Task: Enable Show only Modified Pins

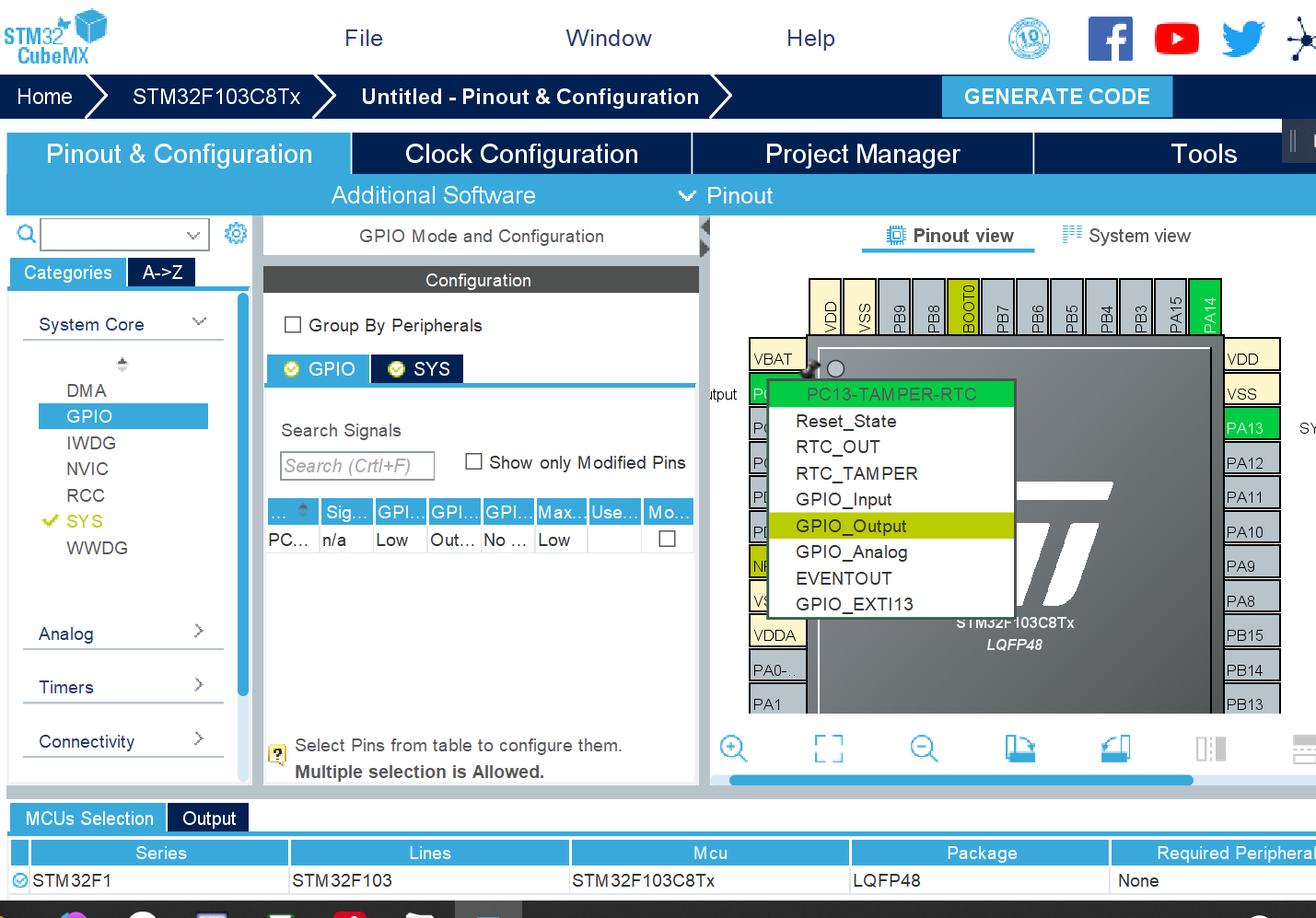Action: click(473, 461)
